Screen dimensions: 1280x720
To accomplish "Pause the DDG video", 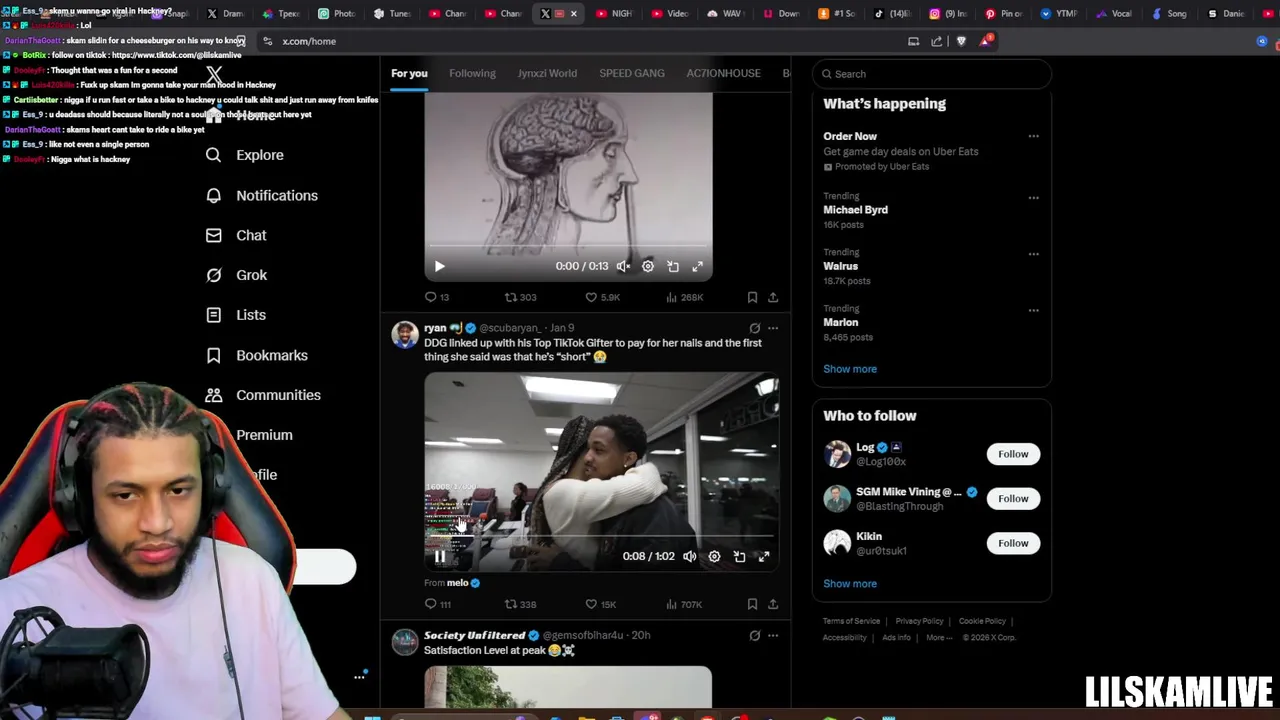I will click(439, 556).
